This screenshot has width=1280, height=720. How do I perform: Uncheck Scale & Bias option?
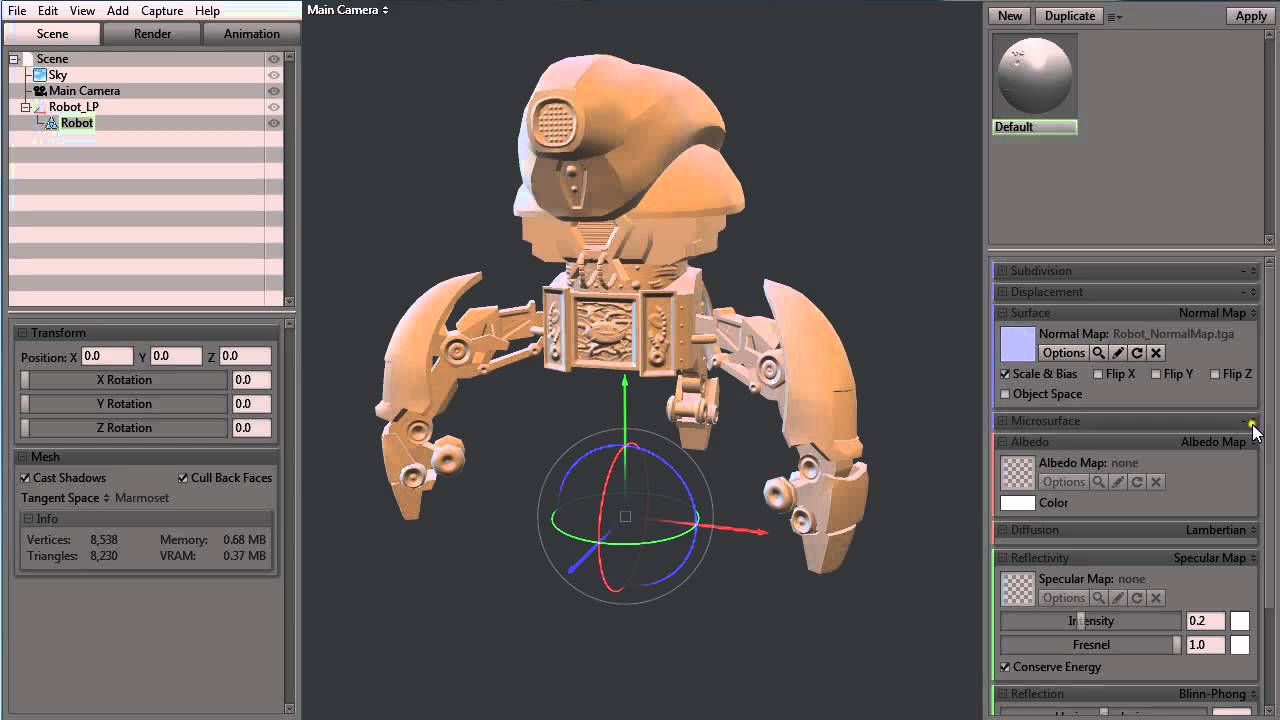[1005, 374]
